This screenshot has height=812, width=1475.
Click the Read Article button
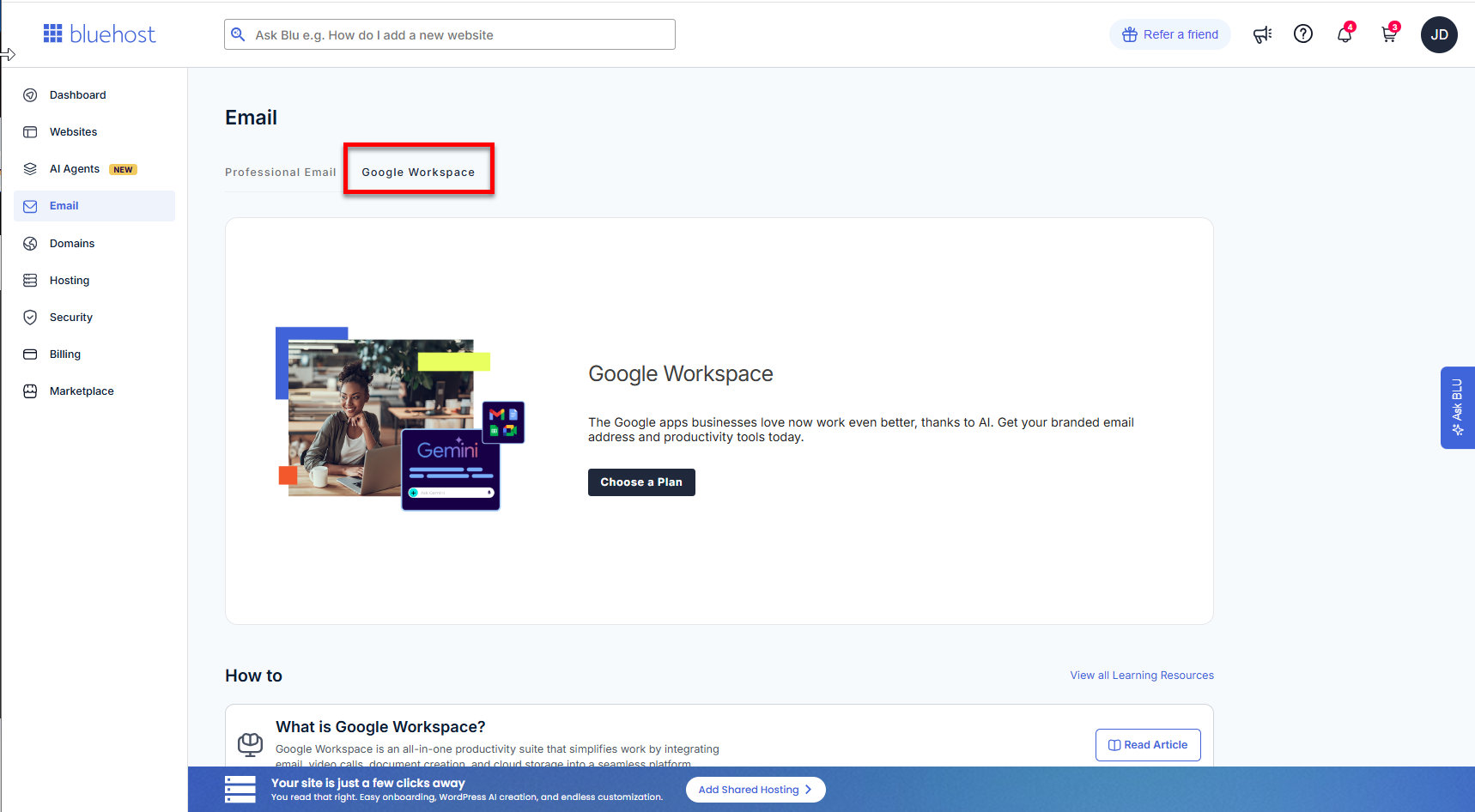[x=1148, y=745]
